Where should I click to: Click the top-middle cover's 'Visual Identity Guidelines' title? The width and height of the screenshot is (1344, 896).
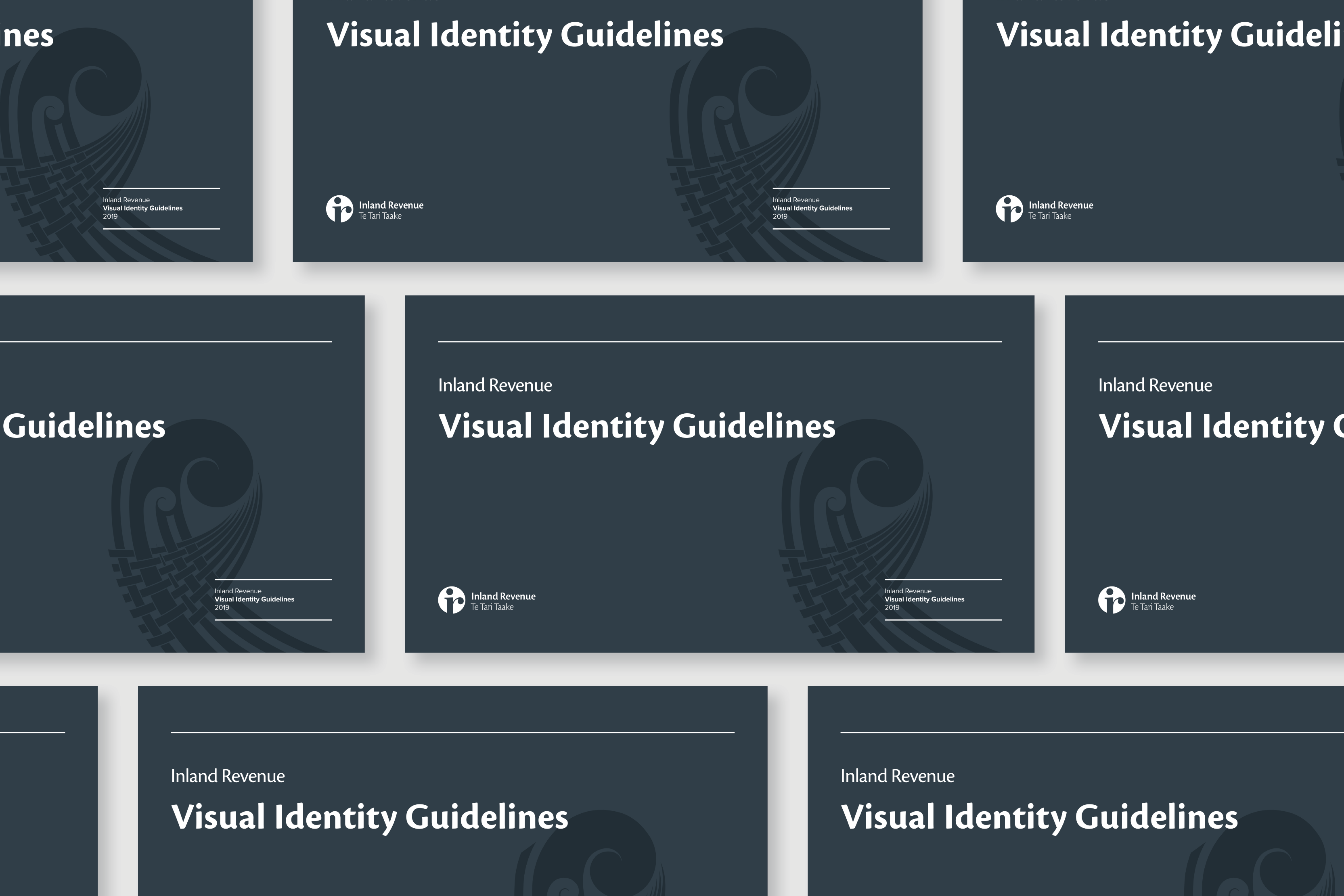click(x=525, y=36)
